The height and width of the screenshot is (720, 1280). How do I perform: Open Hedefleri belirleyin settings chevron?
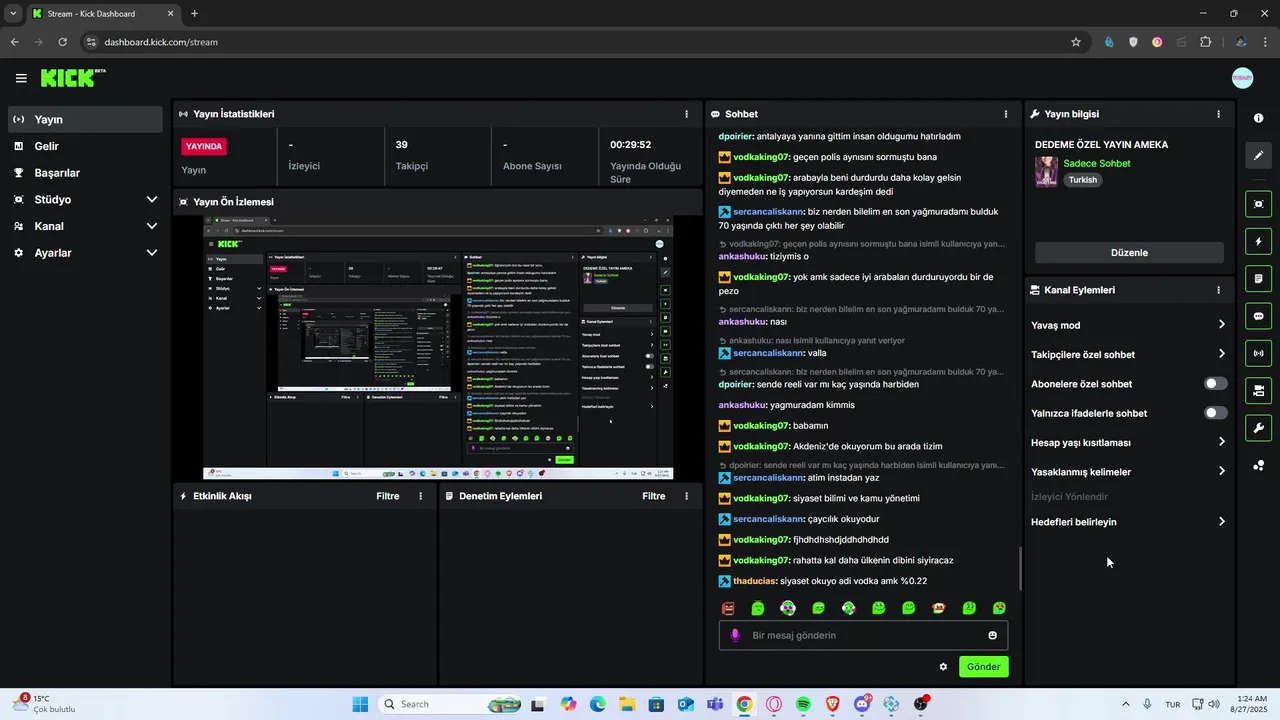[1221, 522]
